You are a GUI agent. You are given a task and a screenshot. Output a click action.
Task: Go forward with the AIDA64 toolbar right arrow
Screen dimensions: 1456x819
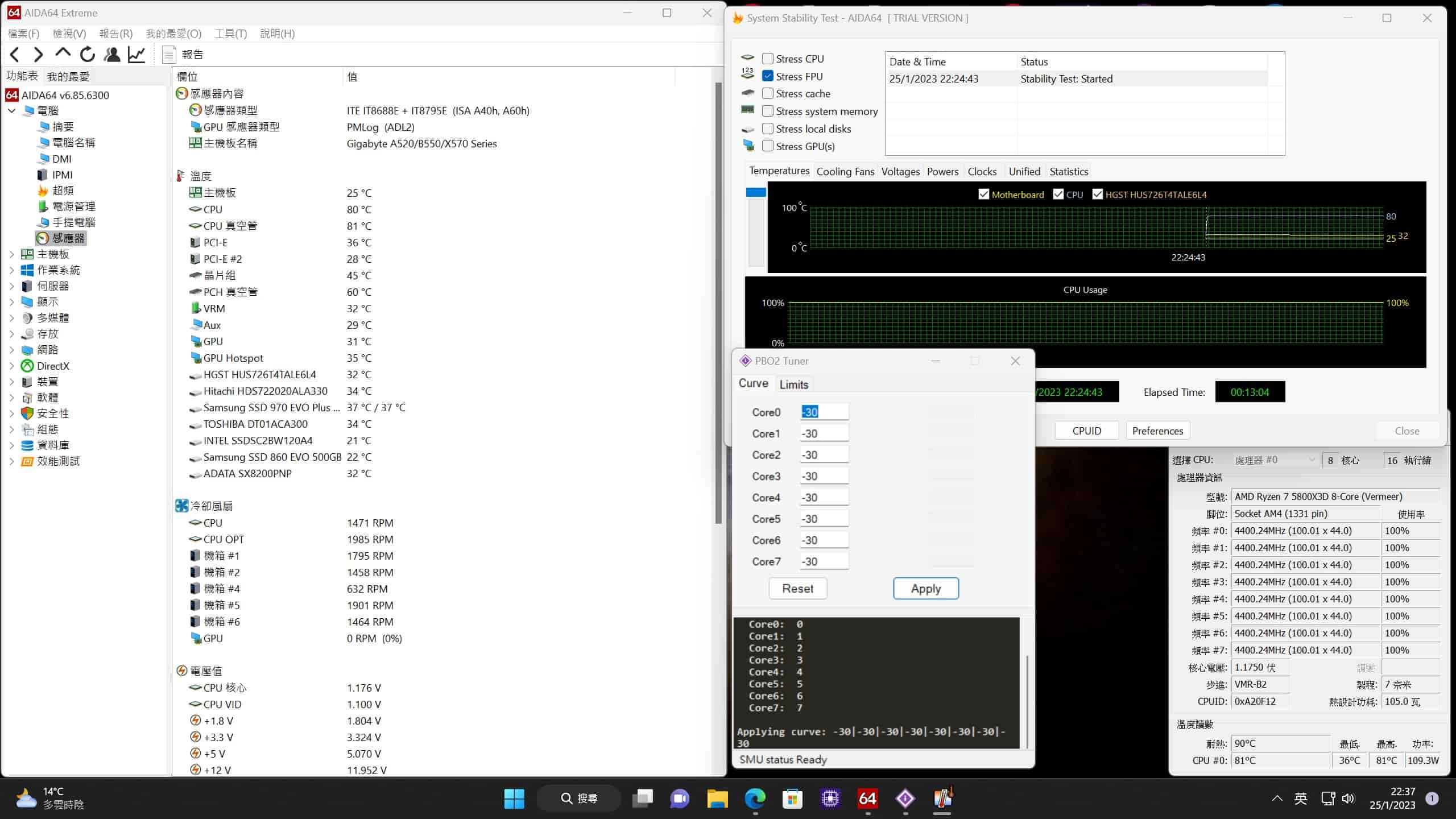tap(38, 55)
